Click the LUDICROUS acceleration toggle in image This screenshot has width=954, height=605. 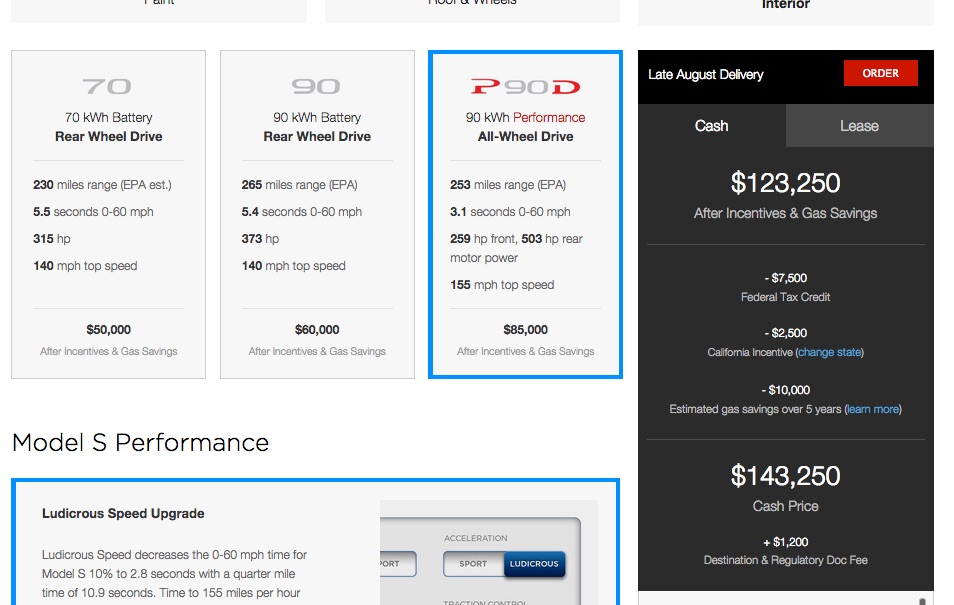tap(534, 564)
